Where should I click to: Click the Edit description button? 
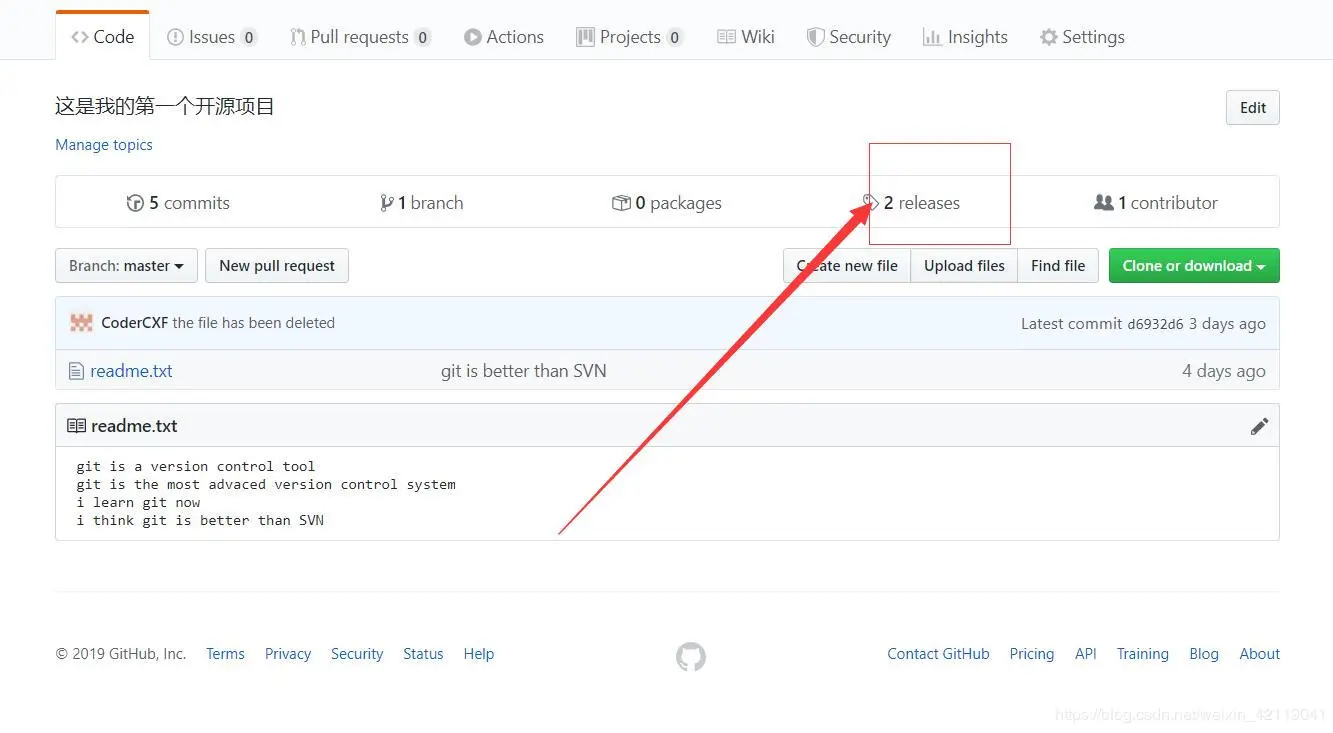(x=1253, y=108)
